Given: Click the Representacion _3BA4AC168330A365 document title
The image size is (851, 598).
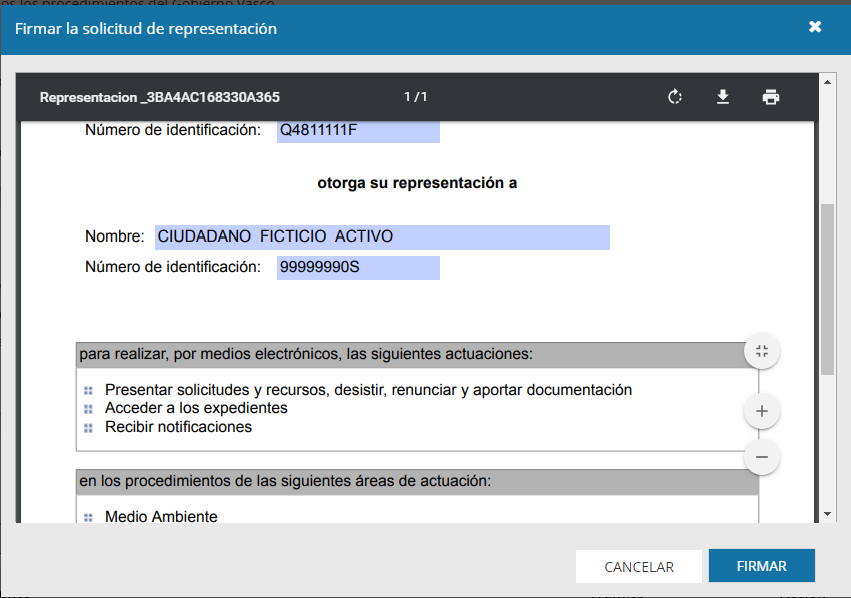Looking at the screenshot, I should click(159, 97).
